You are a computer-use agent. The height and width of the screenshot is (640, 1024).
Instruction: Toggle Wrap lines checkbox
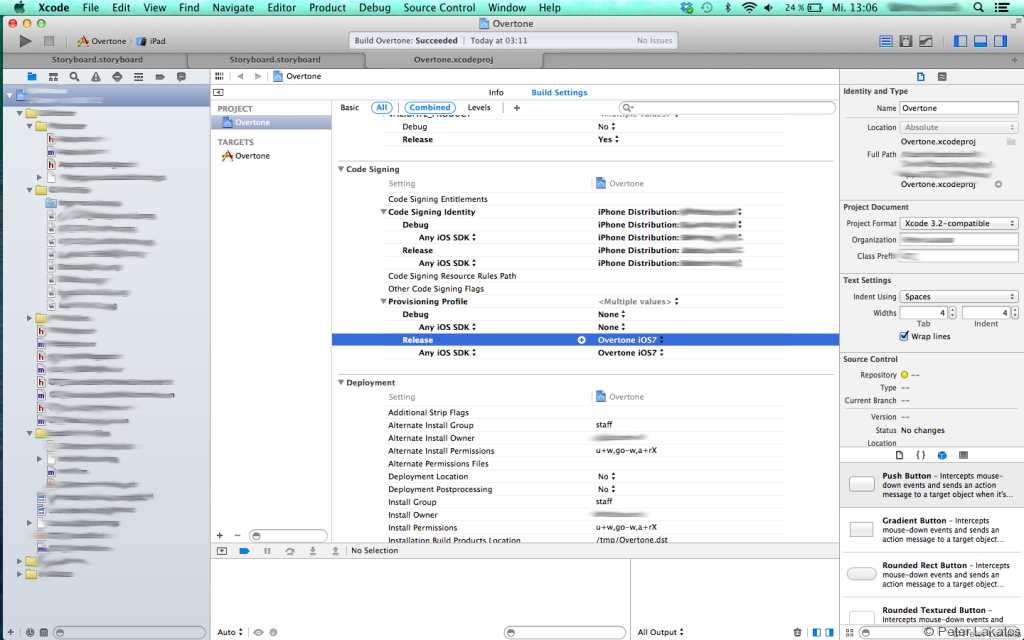point(904,336)
